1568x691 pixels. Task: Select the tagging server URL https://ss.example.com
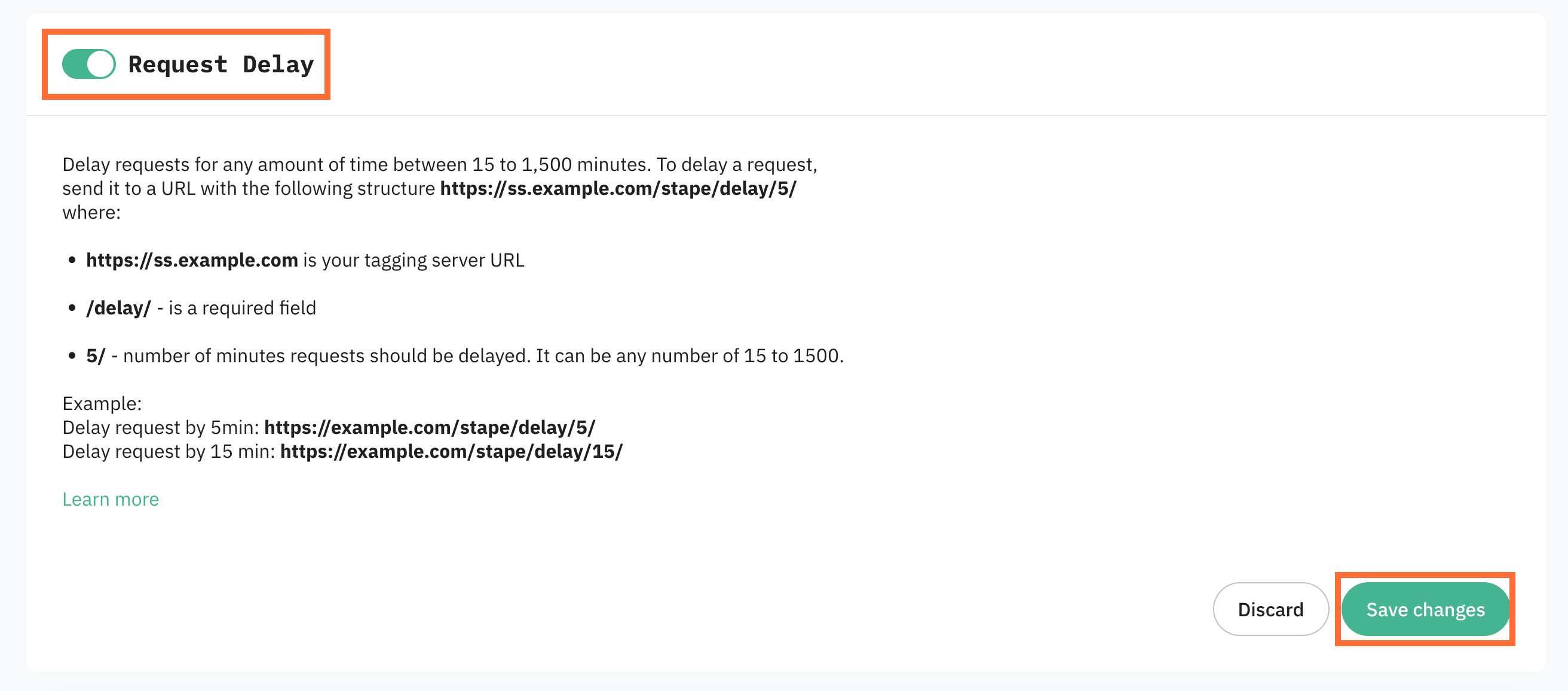[x=192, y=259]
